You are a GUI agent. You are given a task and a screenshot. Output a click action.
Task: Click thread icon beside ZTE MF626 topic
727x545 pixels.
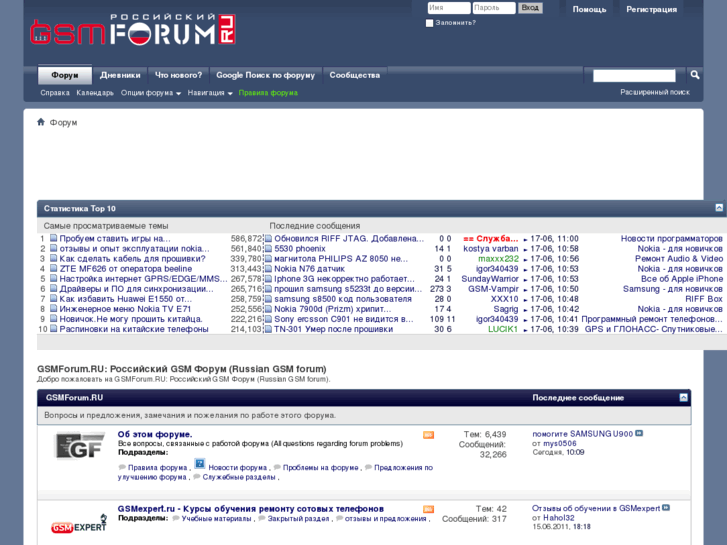54,269
